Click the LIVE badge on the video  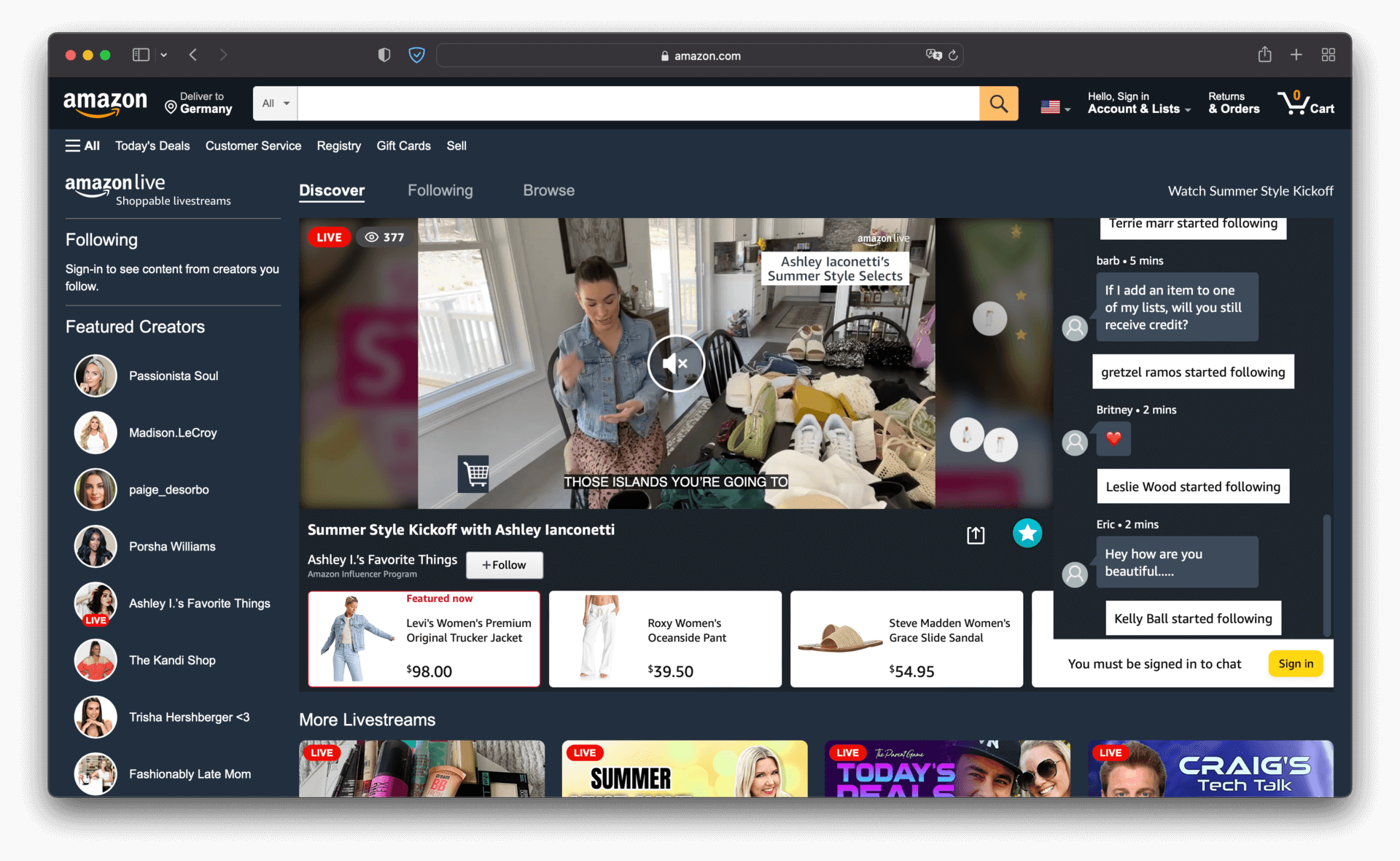pos(329,238)
